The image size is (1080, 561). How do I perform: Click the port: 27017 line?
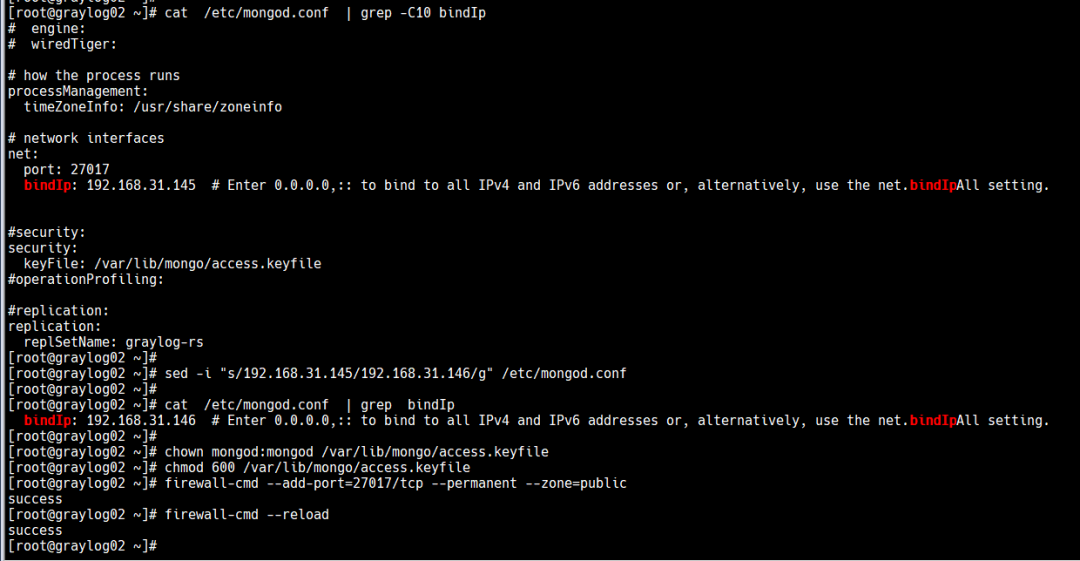click(x=66, y=170)
